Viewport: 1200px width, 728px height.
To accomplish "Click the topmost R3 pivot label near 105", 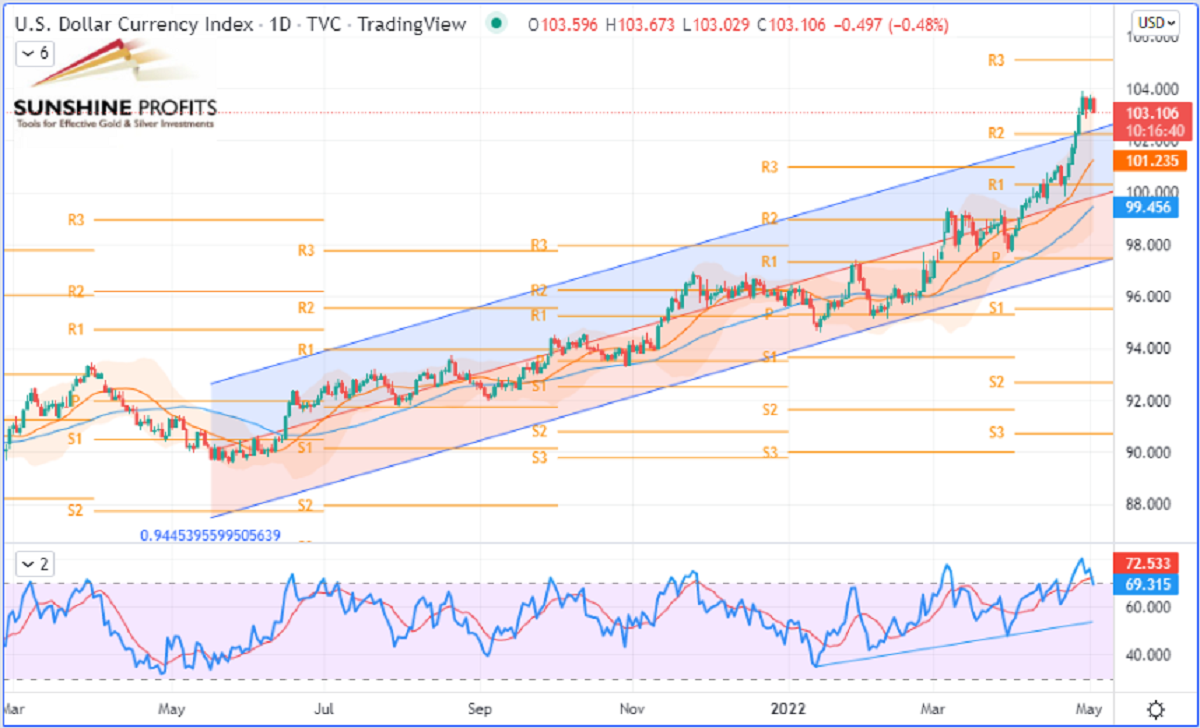I will point(996,61).
